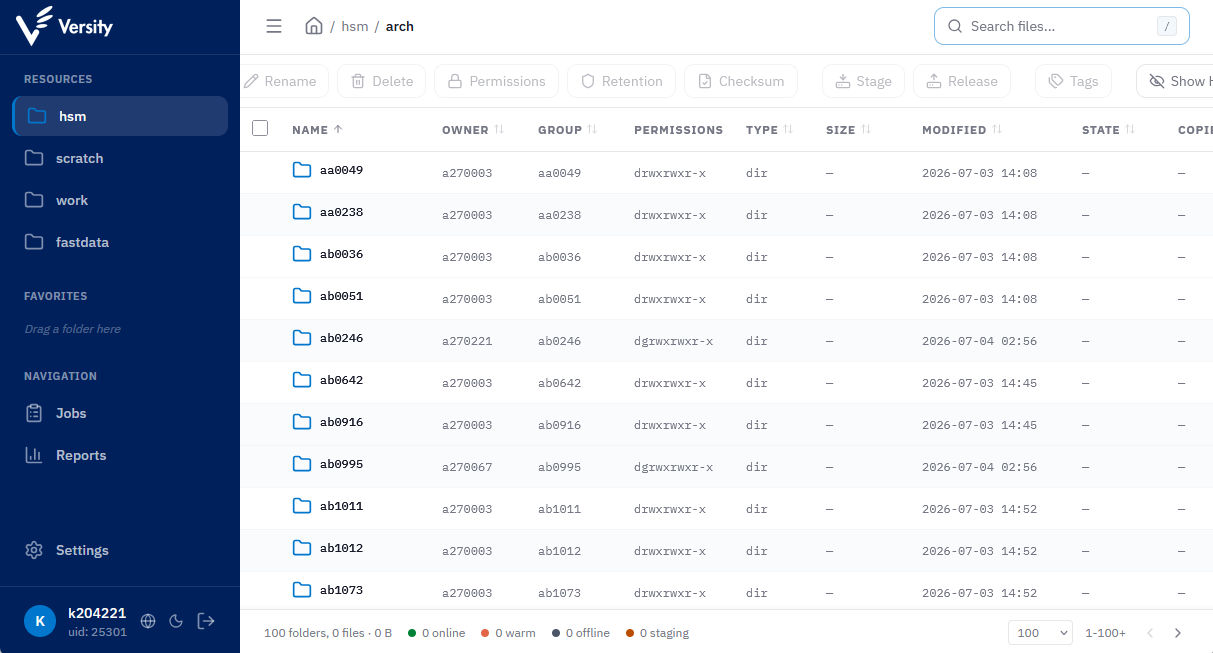
Task: Toggle dark mode moon icon
Action: 176,621
